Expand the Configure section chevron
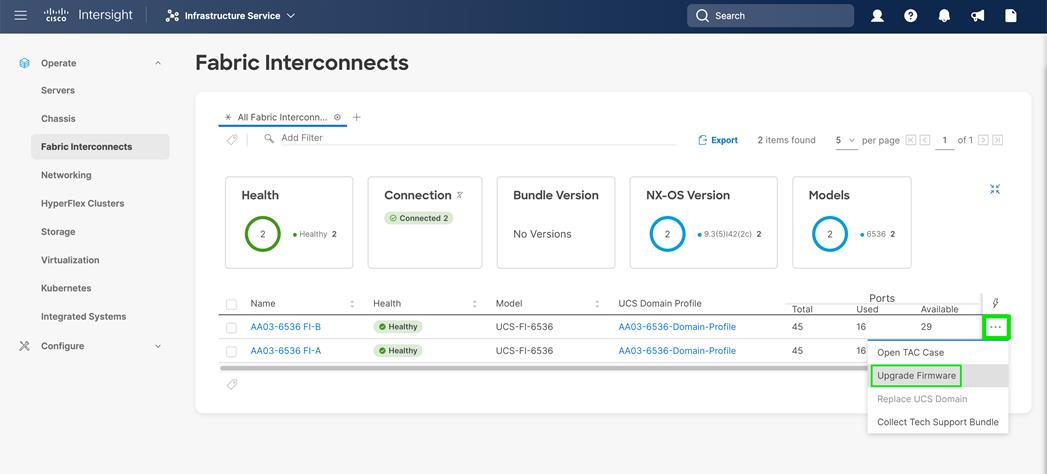Screen dimensions: 1047x474 pyautogui.click(x=158, y=346)
